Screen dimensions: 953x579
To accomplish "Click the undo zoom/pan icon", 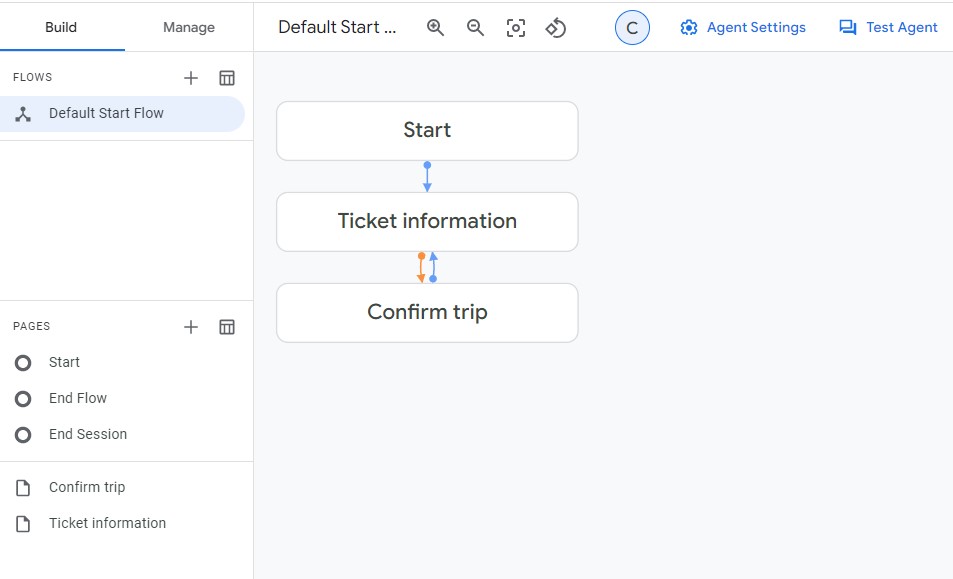I will pyautogui.click(x=556, y=27).
